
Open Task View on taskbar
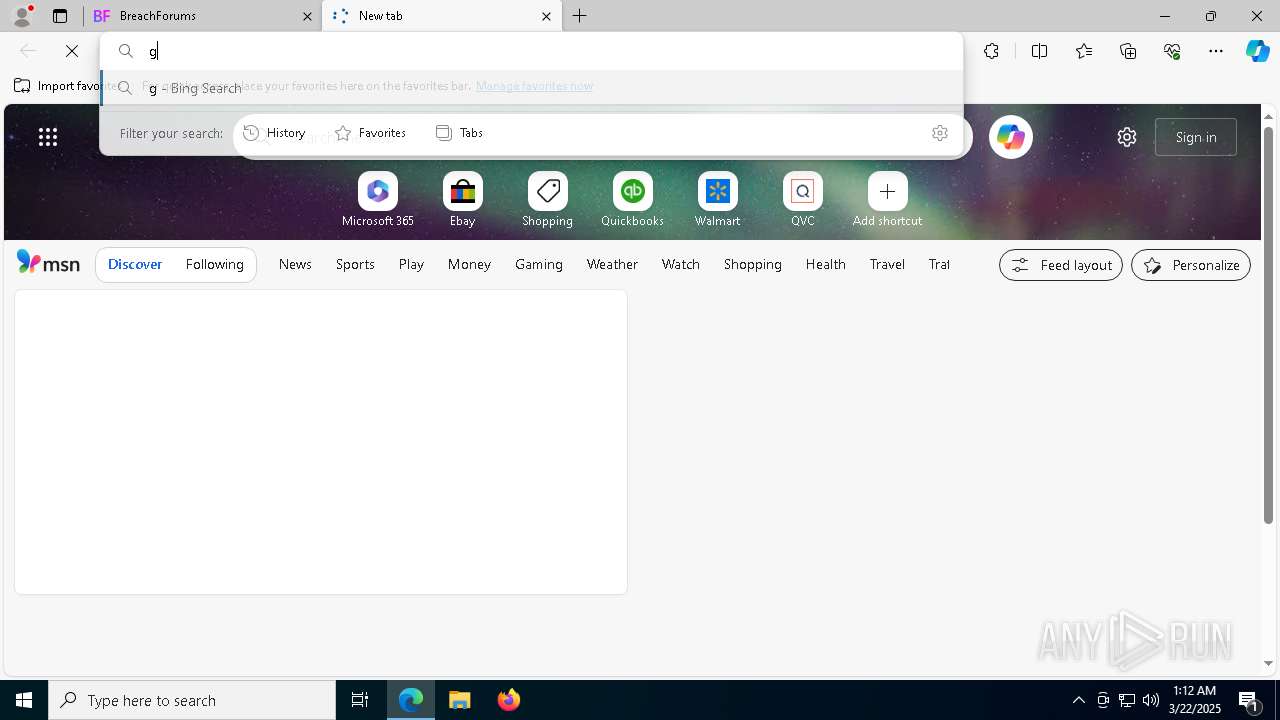[360, 700]
